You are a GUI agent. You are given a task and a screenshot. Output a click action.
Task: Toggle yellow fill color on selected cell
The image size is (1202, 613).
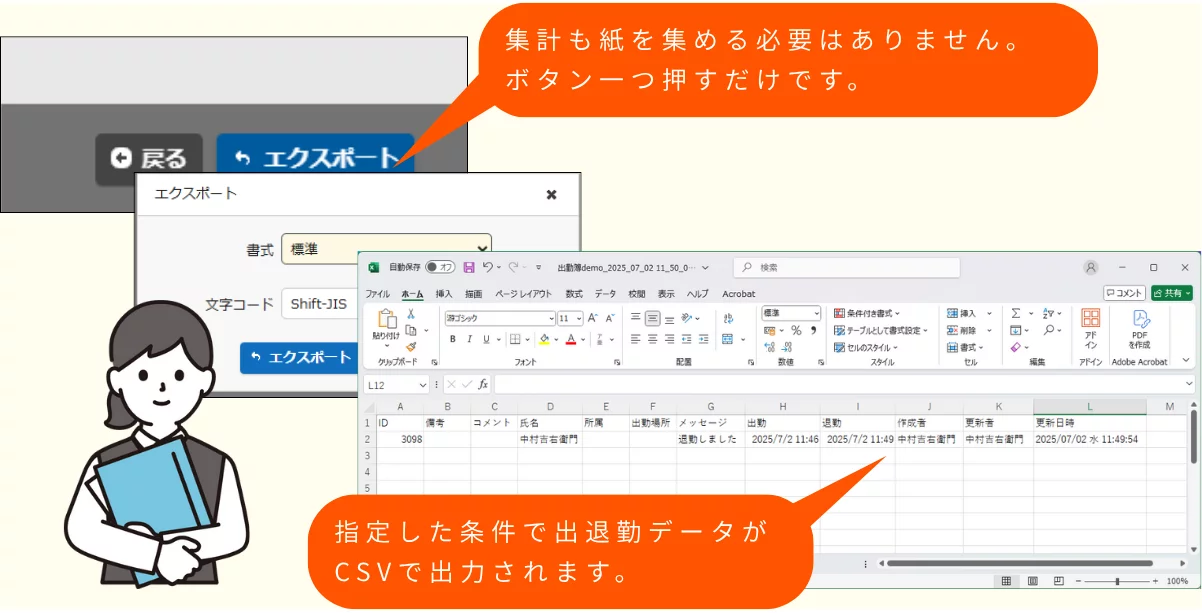point(544,339)
